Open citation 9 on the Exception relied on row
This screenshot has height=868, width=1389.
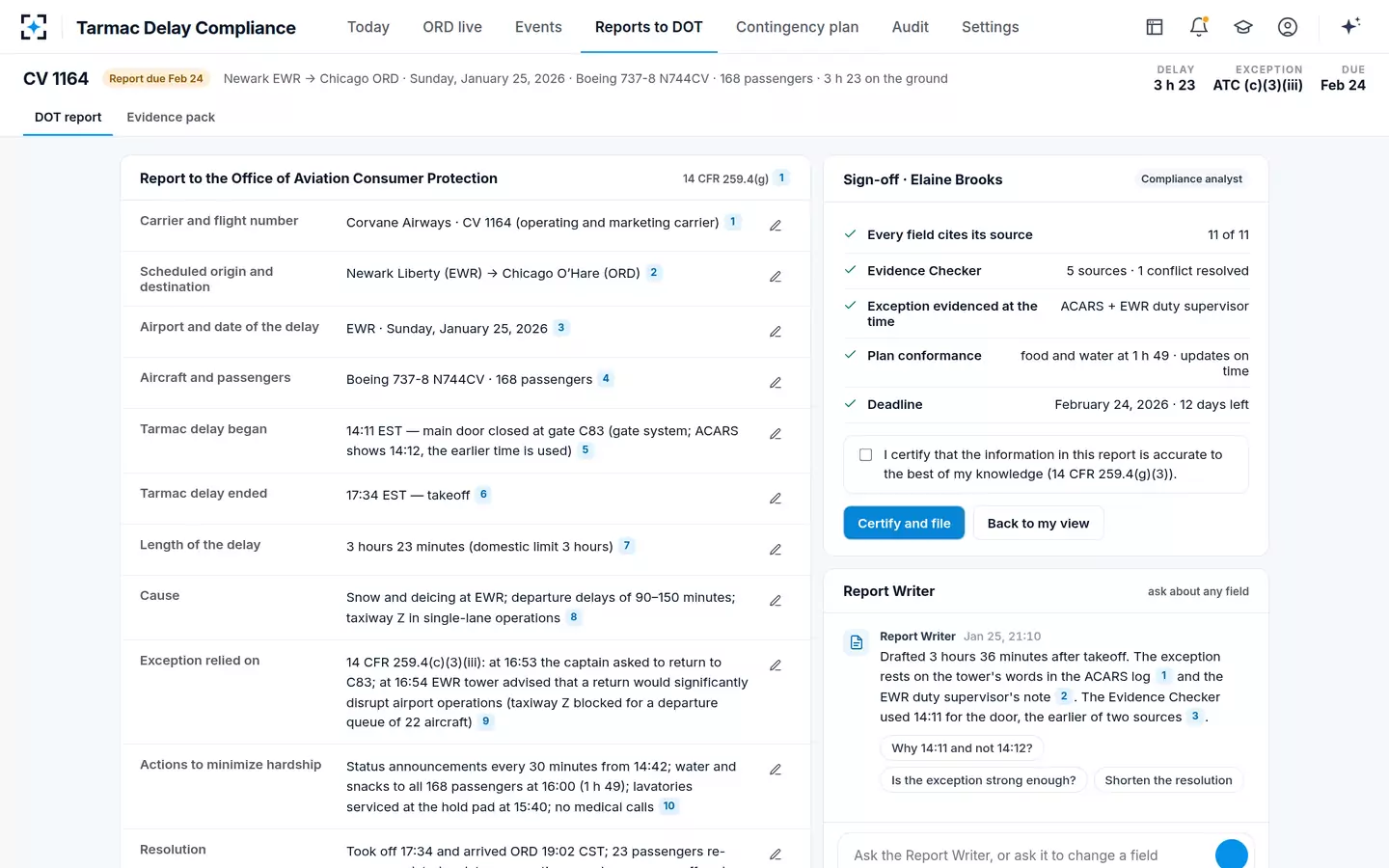click(486, 721)
